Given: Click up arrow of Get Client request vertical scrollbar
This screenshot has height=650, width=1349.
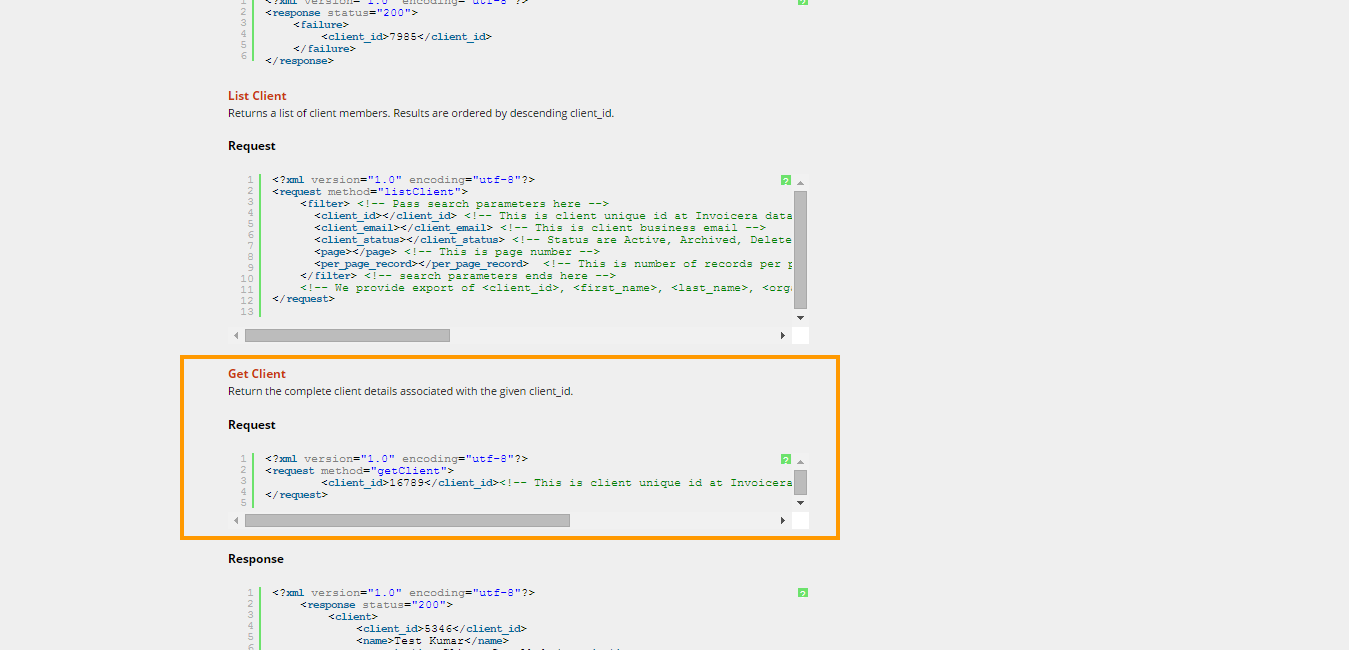Looking at the screenshot, I should (801, 462).
